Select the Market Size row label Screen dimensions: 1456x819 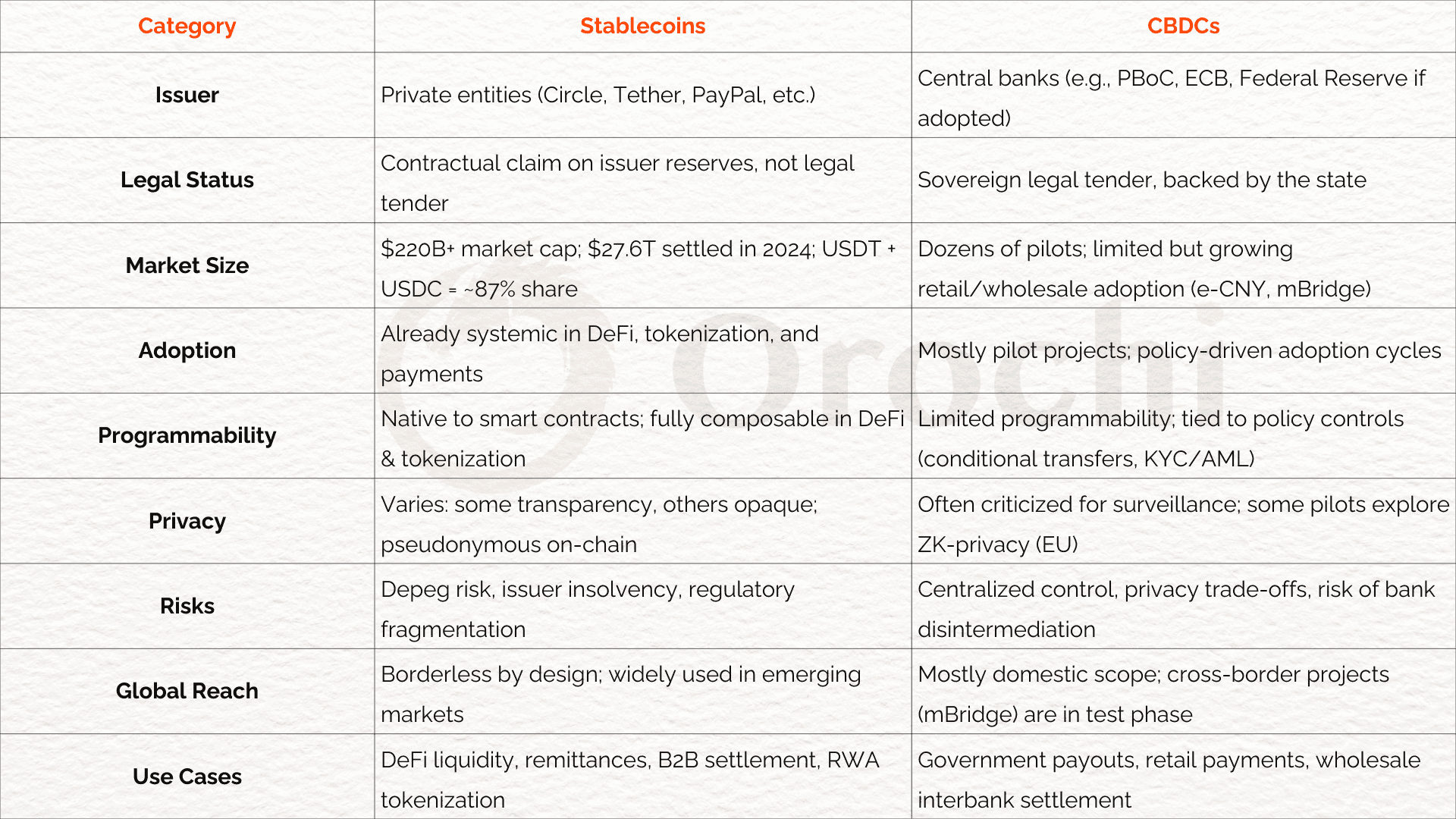(187, 265)
